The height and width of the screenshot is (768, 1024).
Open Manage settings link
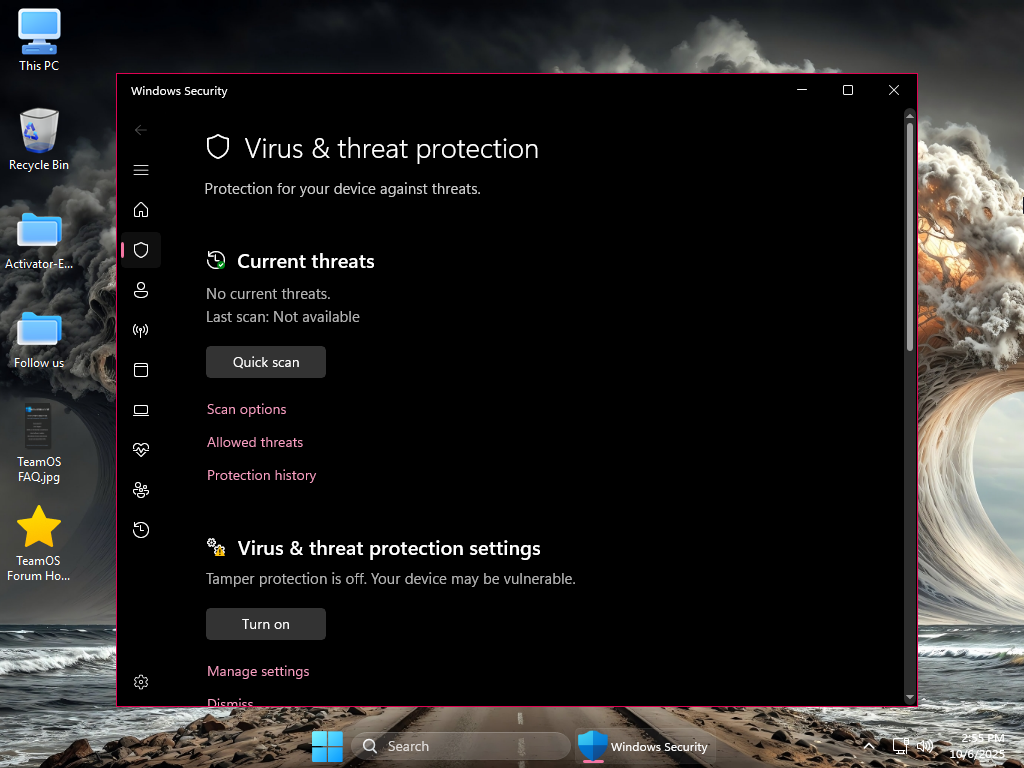[258, 671]
